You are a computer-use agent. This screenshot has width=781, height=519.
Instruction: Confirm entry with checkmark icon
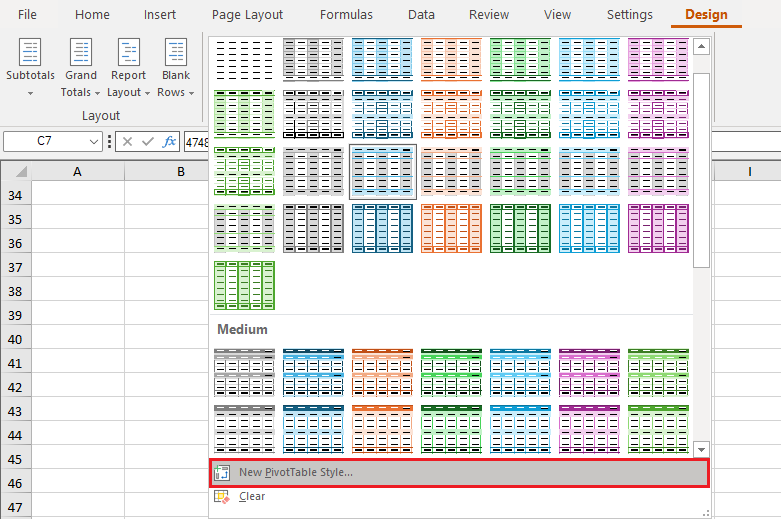click(x=148, y=141)
